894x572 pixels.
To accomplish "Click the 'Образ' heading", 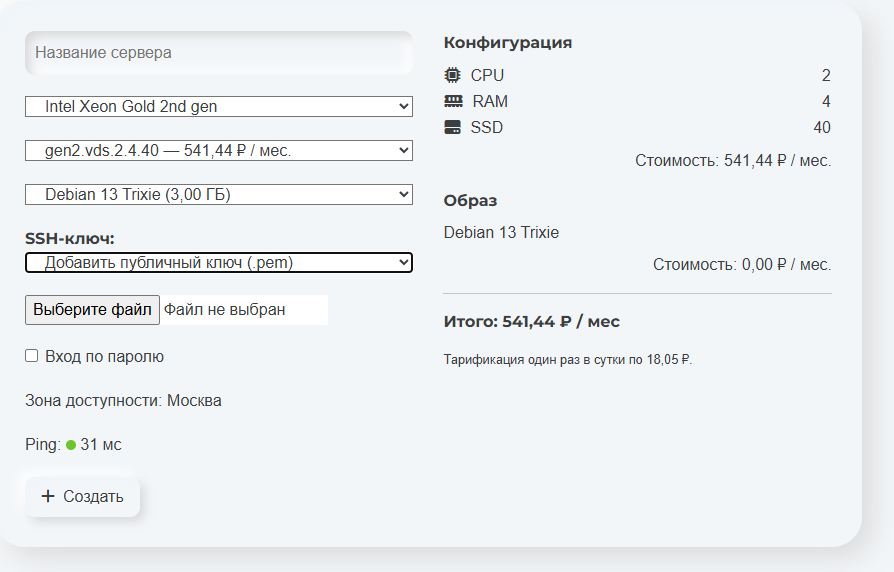I will coord(470,201).
